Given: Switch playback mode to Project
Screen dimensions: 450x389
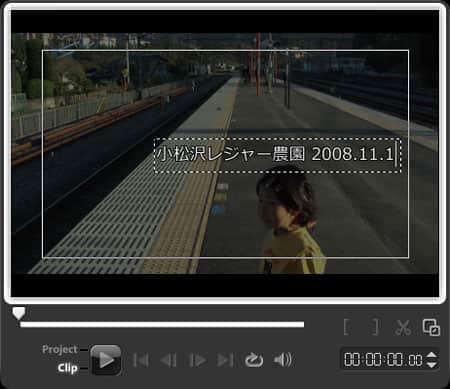Looking at the screenshot, I should coord(60,350).
